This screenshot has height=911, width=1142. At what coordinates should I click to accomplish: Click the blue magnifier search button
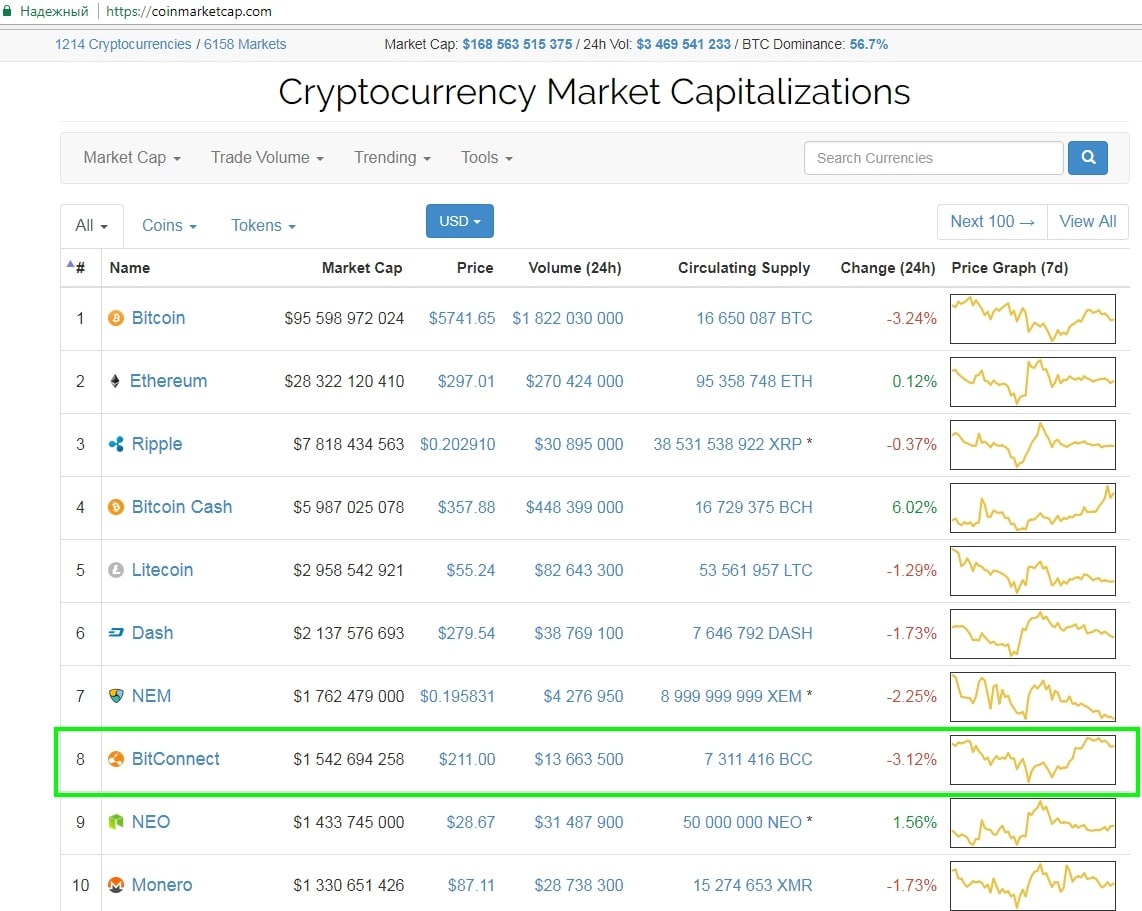click(1088, 158)
